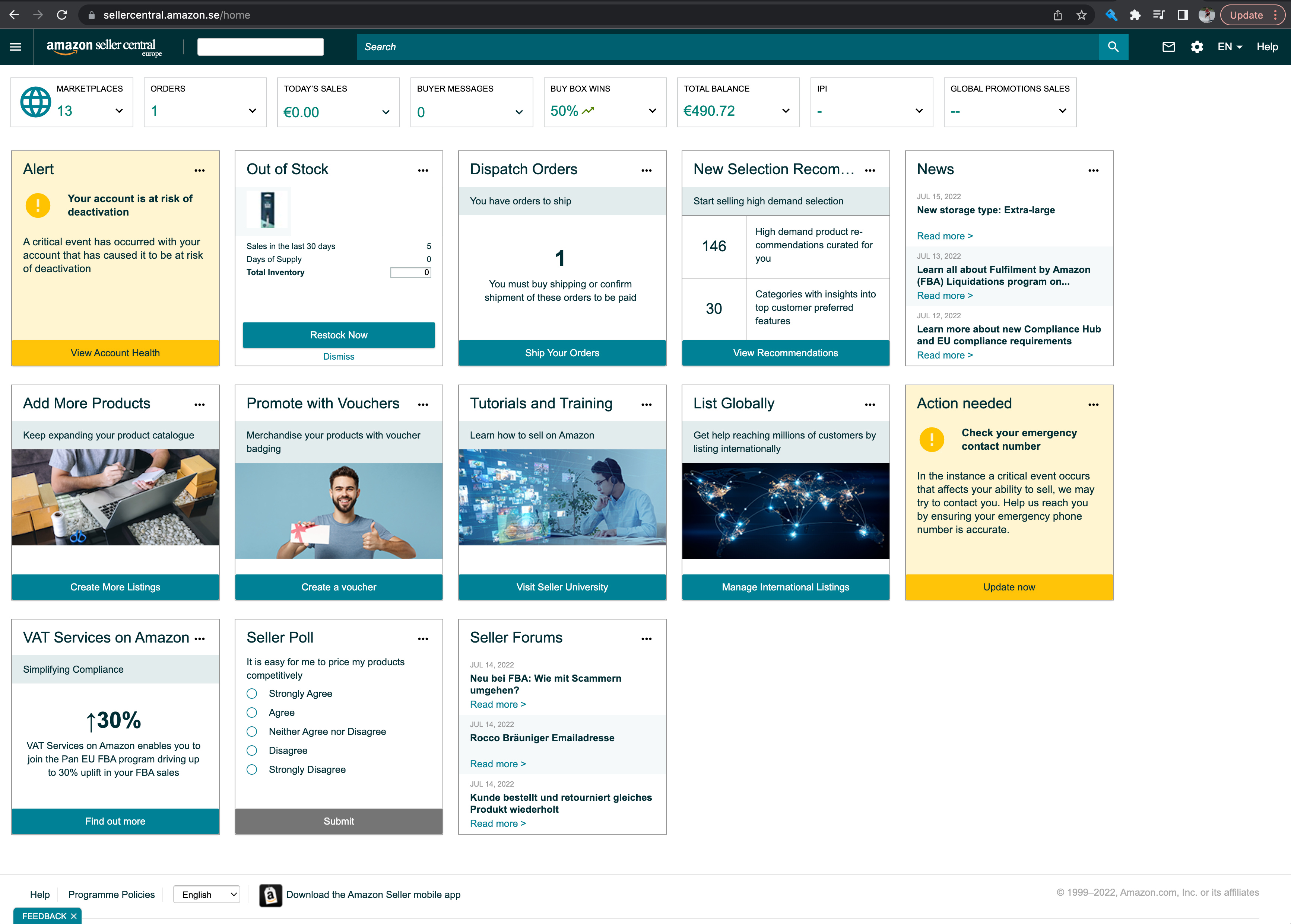Click the Restock Now button

(339, 335)
